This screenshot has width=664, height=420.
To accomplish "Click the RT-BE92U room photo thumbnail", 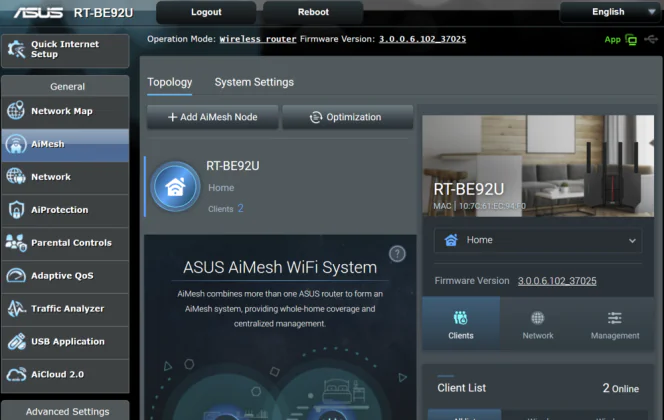I will (x=538, y=166).
